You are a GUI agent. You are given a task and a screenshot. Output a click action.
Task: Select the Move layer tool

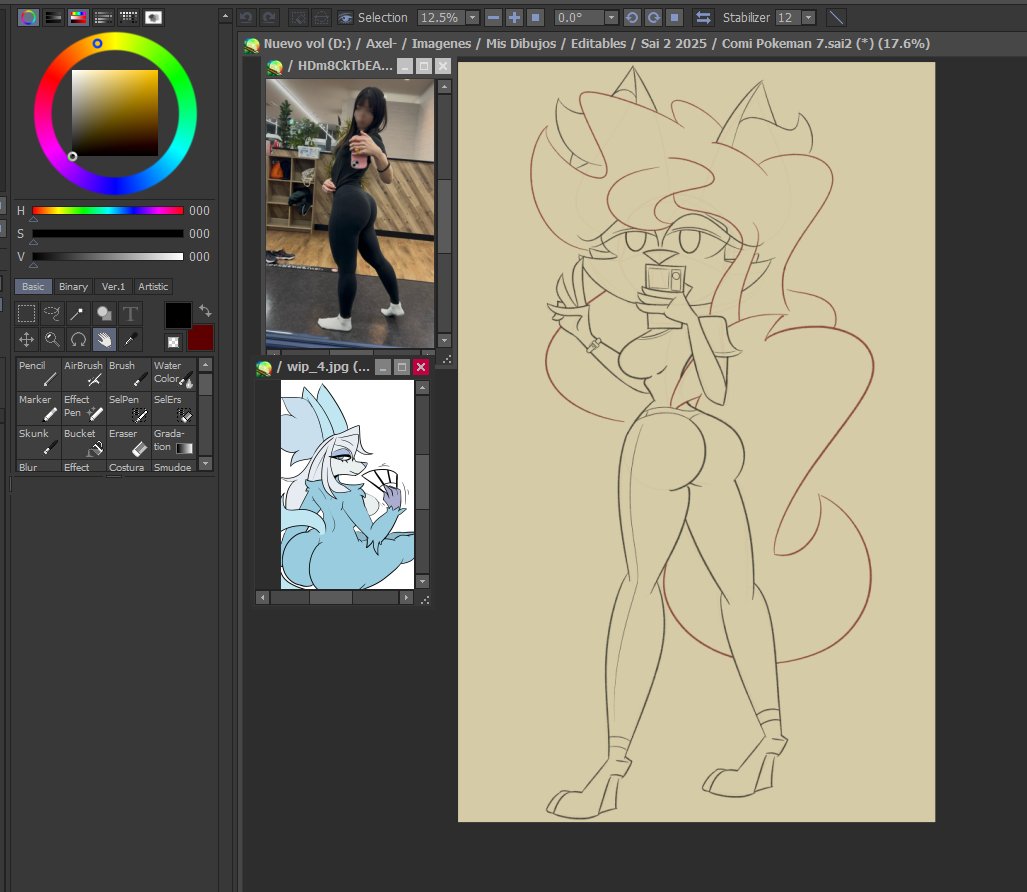coord(26,339)
